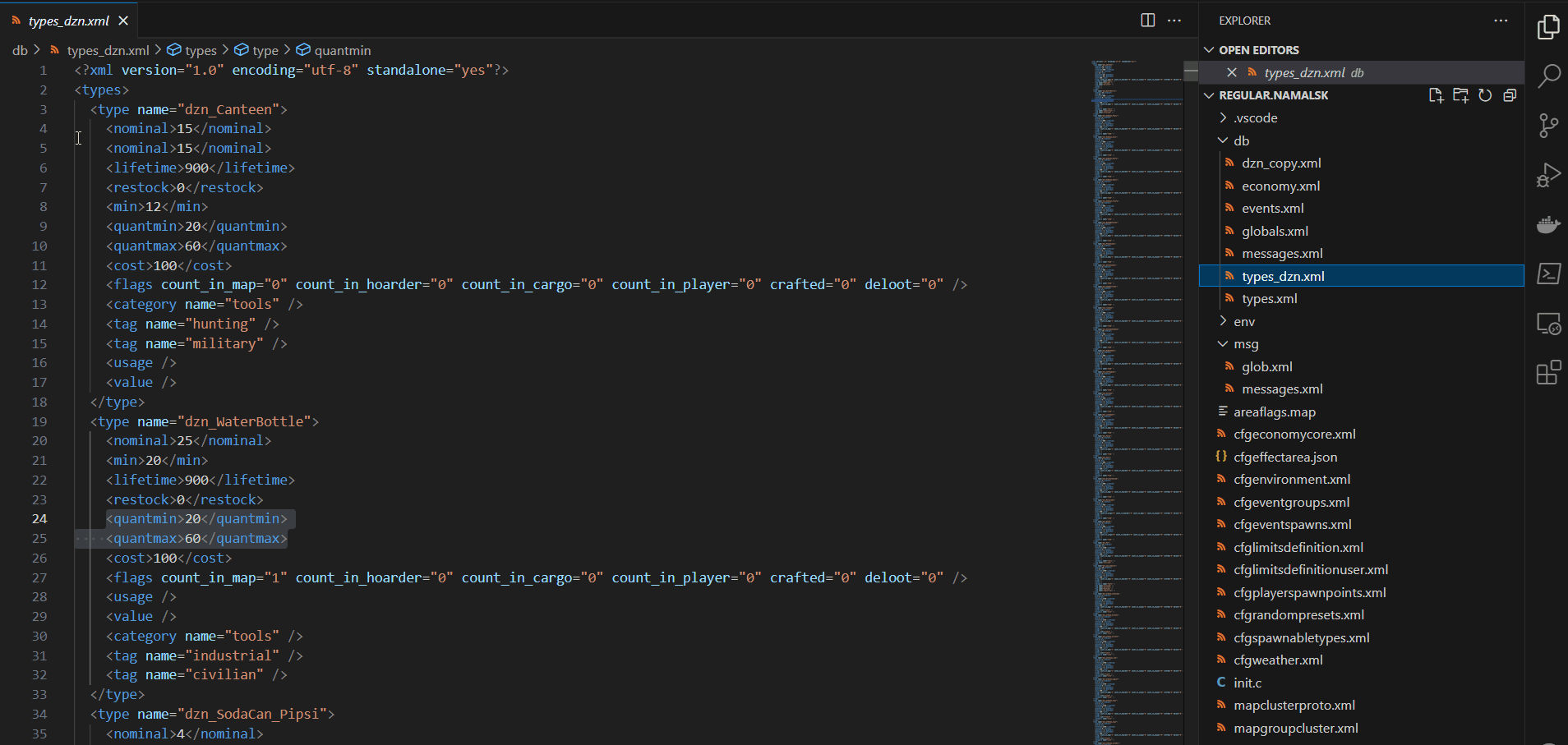Select types_dzn.xml in the file tree
The image size is (1568, 745).
coord(1361,276)
